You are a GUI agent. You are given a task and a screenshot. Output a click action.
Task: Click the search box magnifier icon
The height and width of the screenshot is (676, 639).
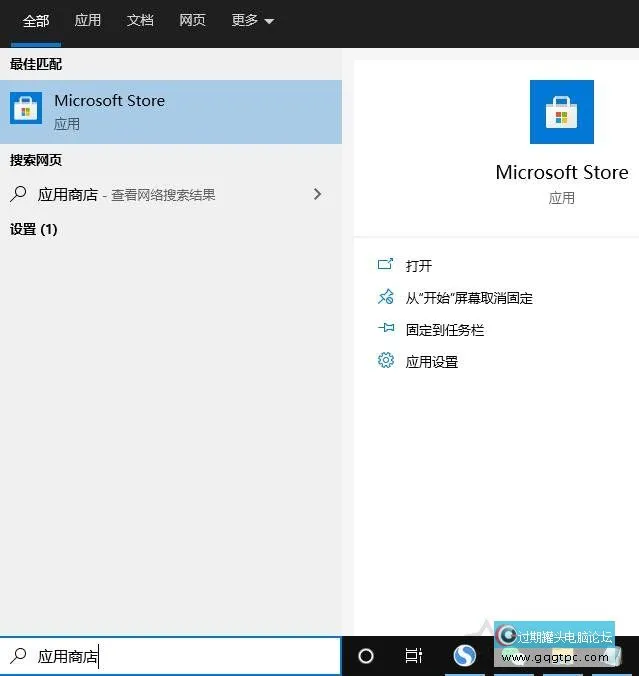pyautogui.click(x=18, y=656)
